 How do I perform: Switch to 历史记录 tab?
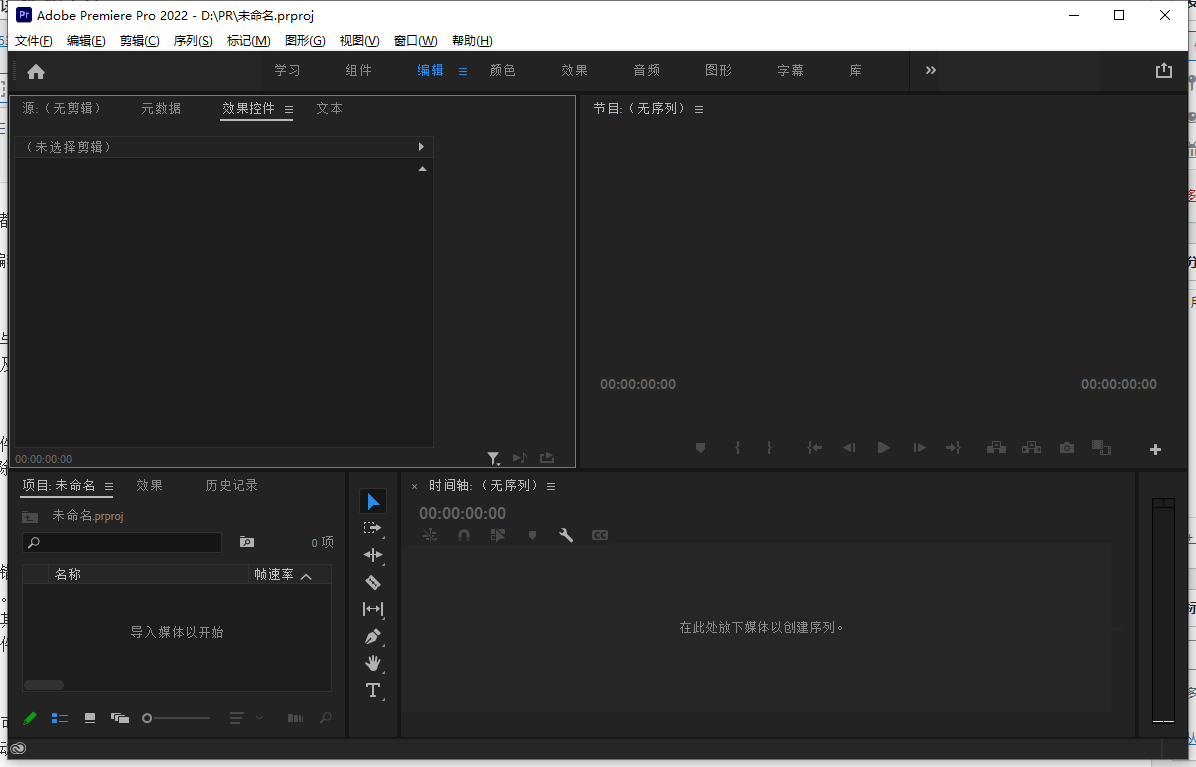231,486
